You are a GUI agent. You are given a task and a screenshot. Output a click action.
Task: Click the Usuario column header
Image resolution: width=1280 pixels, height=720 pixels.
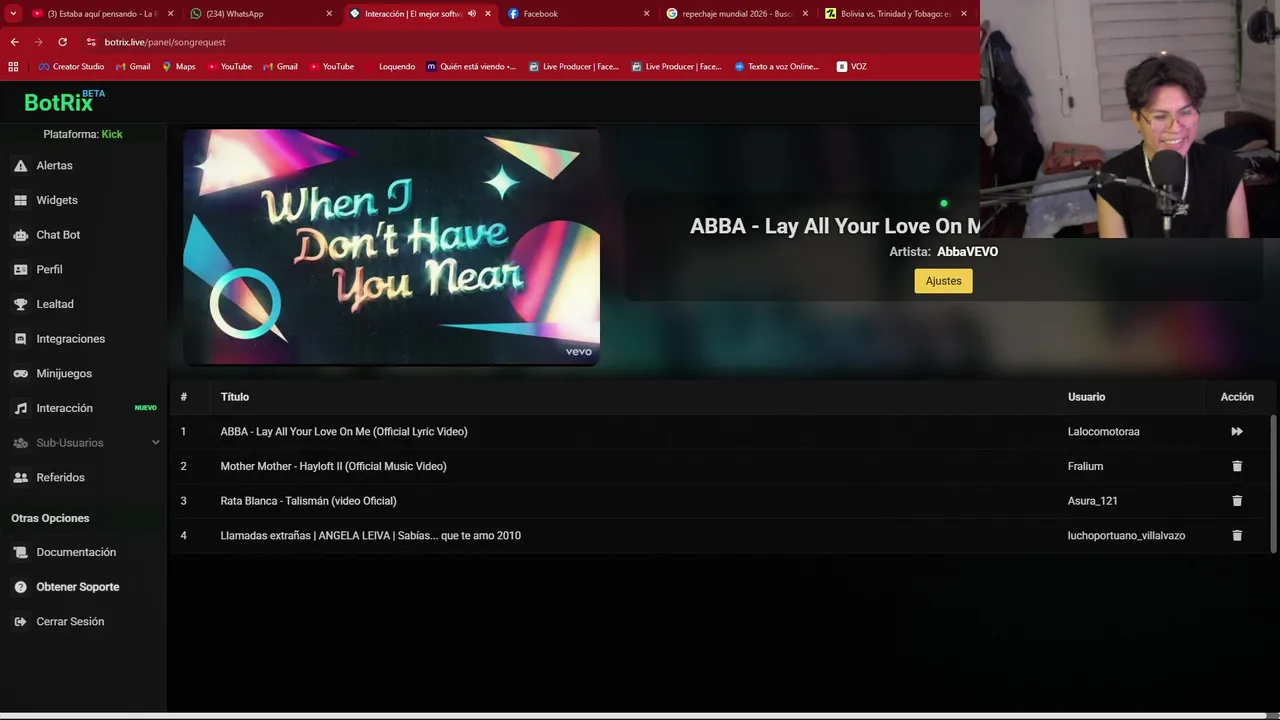coord(1086,397)
